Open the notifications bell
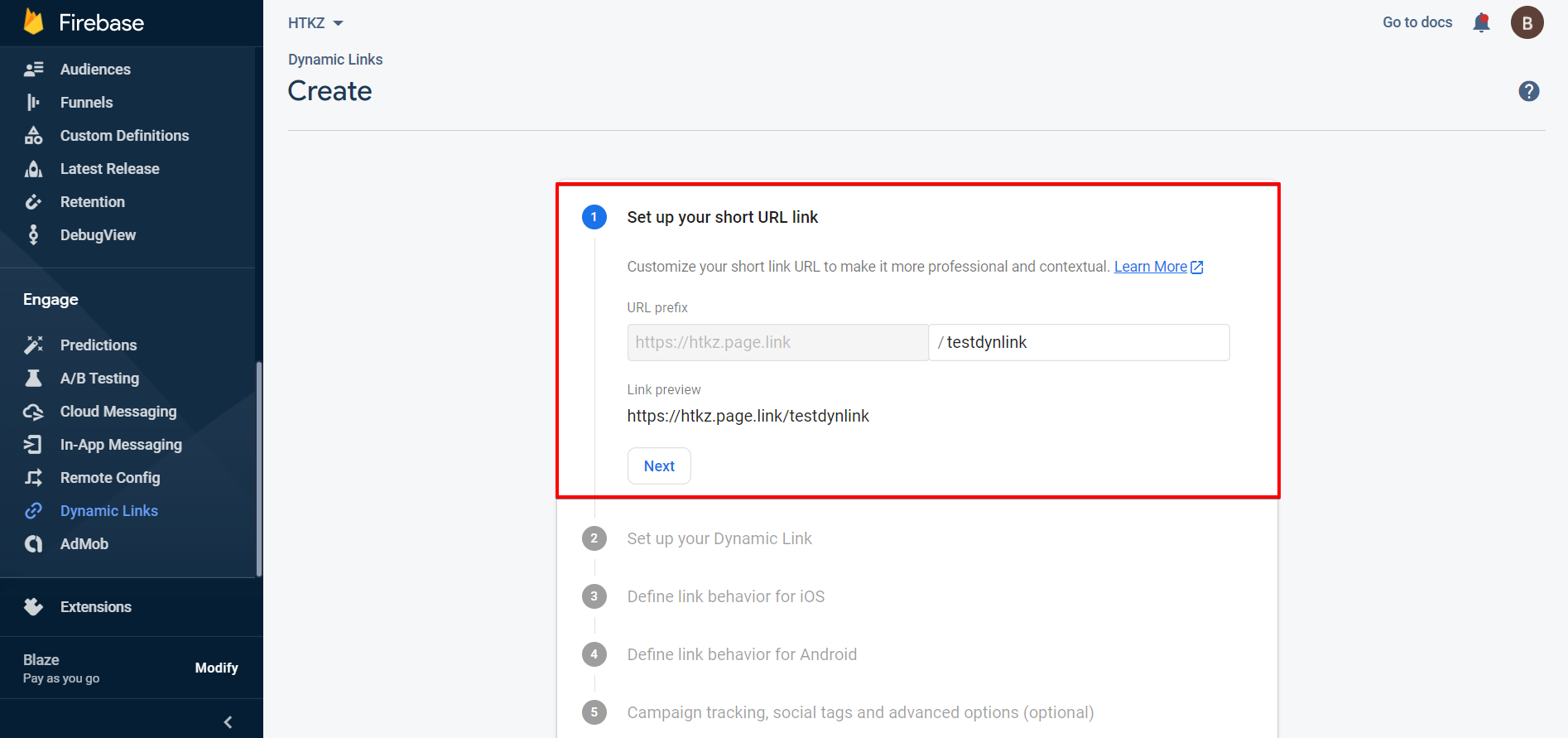This screenshot has width=1568, height=738. click(1481, 22)
